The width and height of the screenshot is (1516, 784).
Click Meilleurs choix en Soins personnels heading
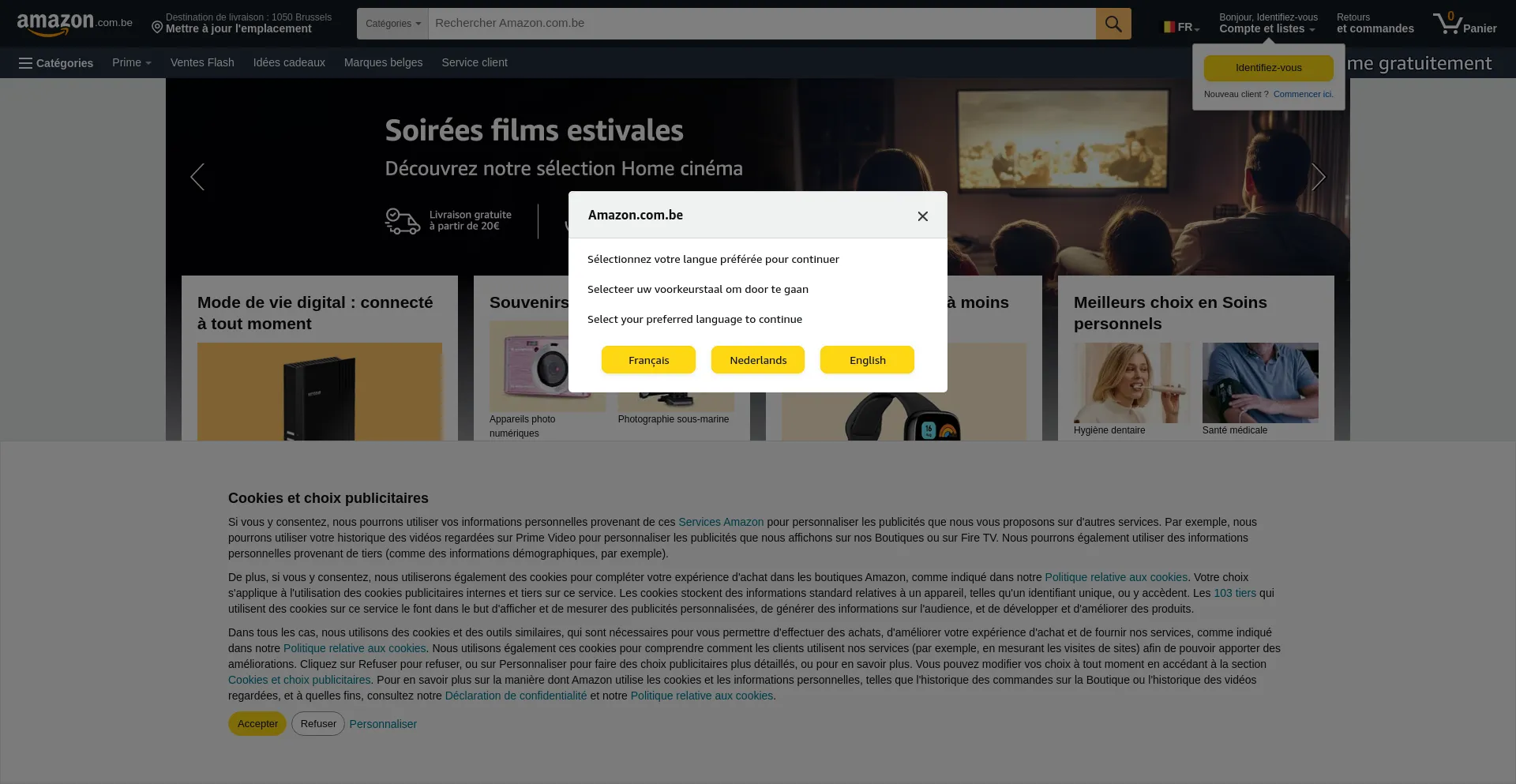click(x=1170, y=313)
